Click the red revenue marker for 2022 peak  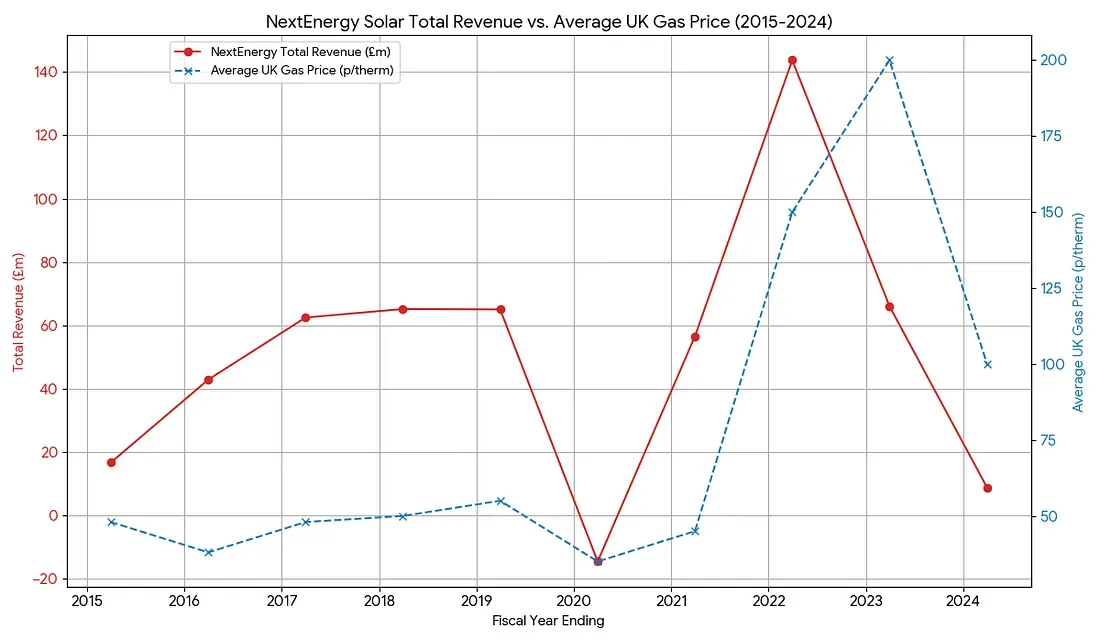790,60
